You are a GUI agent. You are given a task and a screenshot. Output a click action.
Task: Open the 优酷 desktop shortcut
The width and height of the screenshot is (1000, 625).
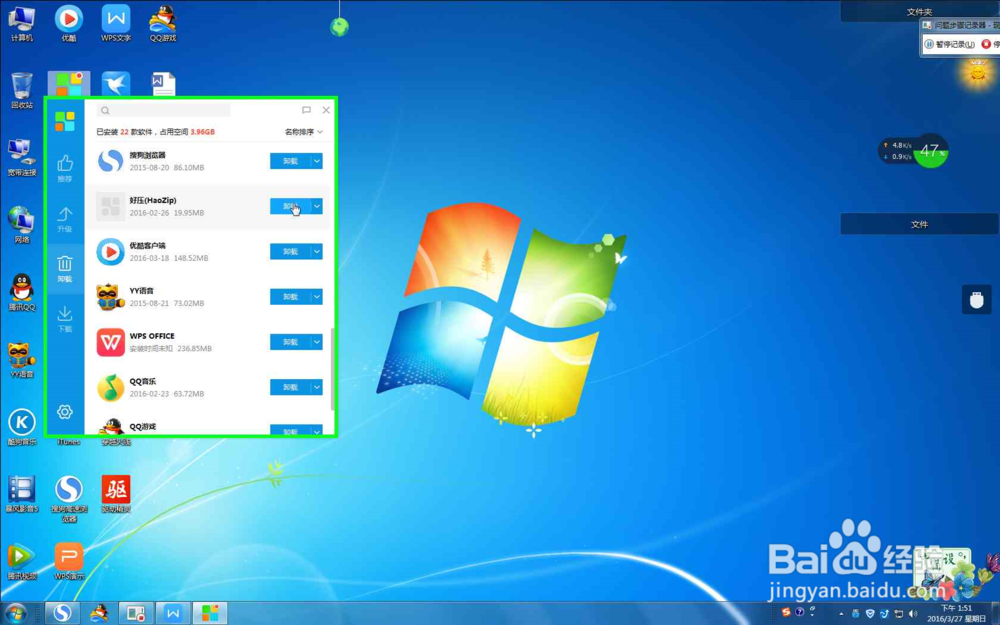[69, 24]
